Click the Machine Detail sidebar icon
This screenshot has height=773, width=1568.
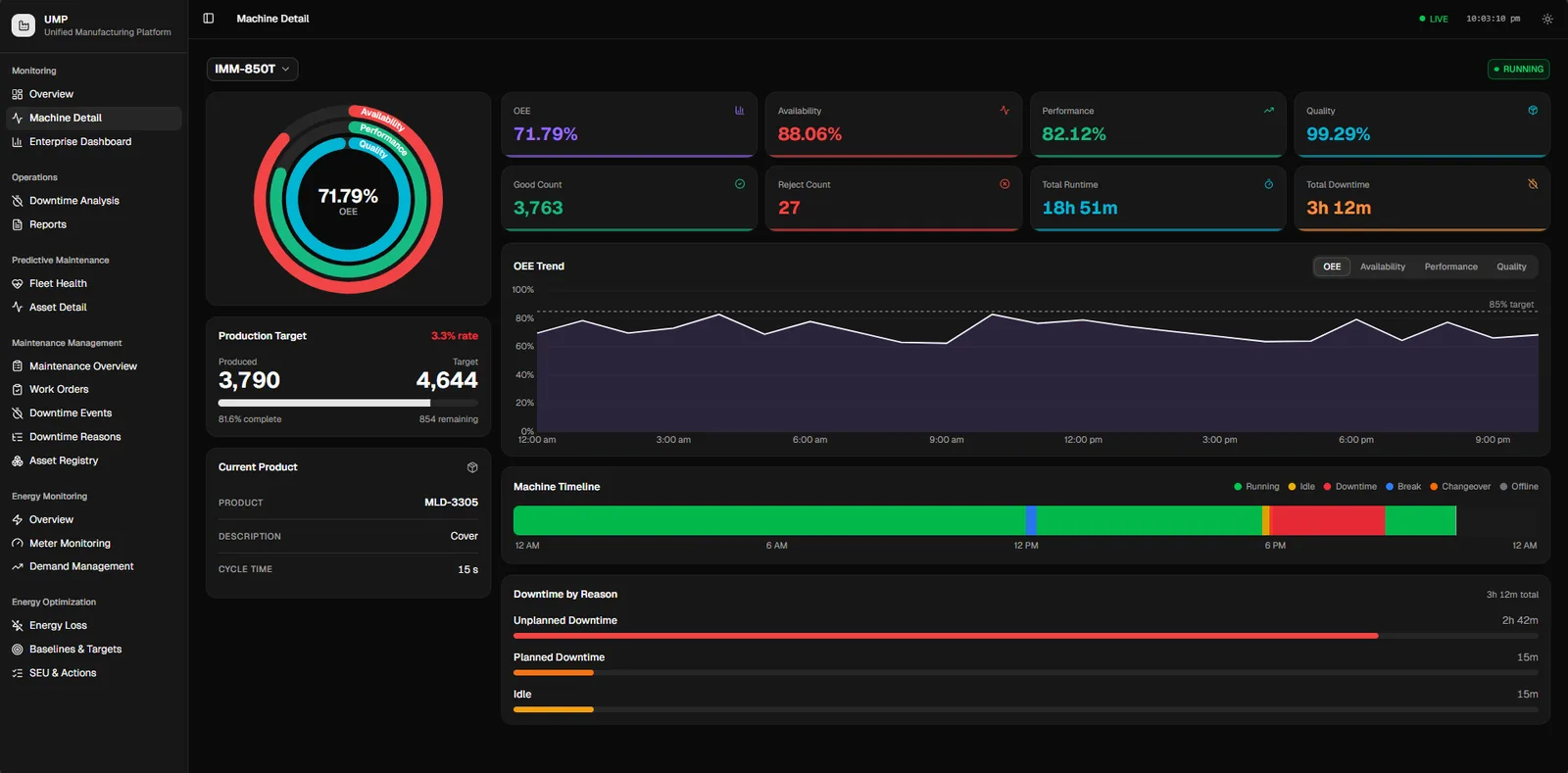tap(17, 118)
